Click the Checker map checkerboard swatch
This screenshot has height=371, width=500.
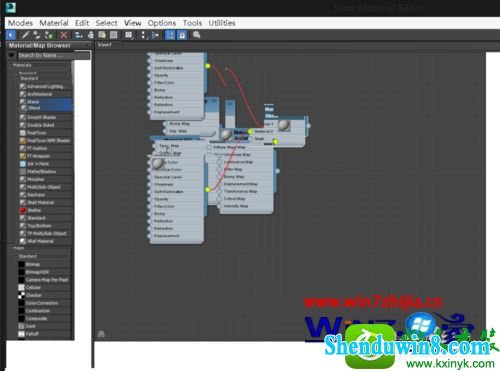tap(21, 295)
